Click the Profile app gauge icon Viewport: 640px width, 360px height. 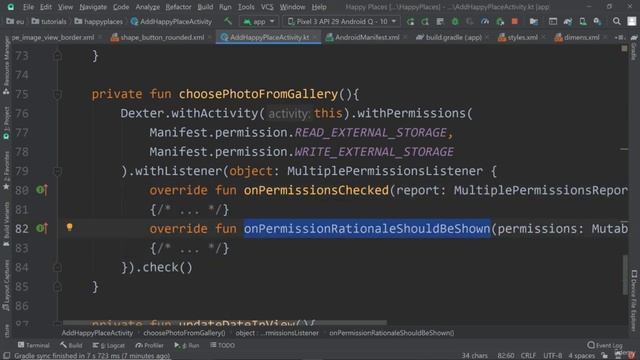tap(485, 21)
